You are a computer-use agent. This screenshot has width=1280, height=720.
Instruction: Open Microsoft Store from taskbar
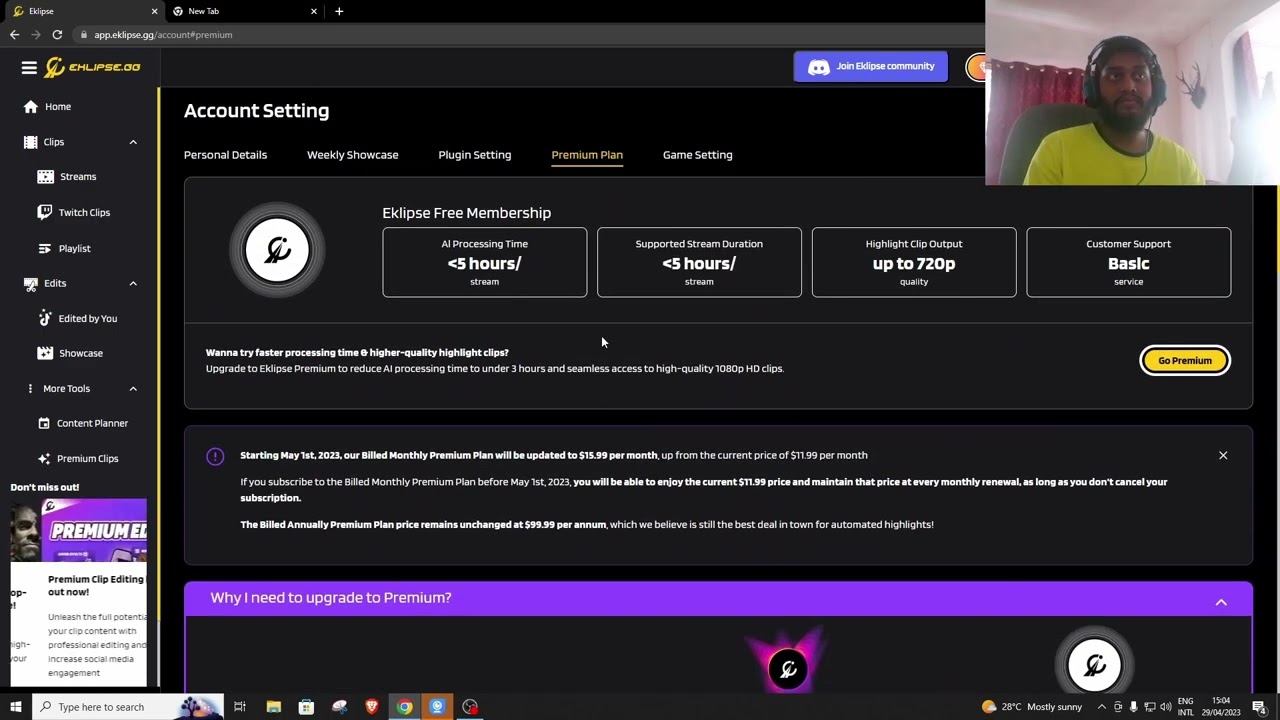306,707
